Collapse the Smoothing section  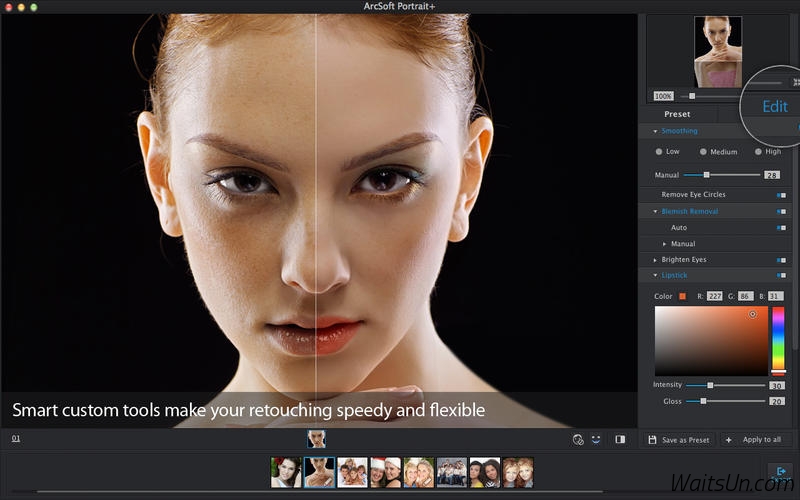(655, 132)
